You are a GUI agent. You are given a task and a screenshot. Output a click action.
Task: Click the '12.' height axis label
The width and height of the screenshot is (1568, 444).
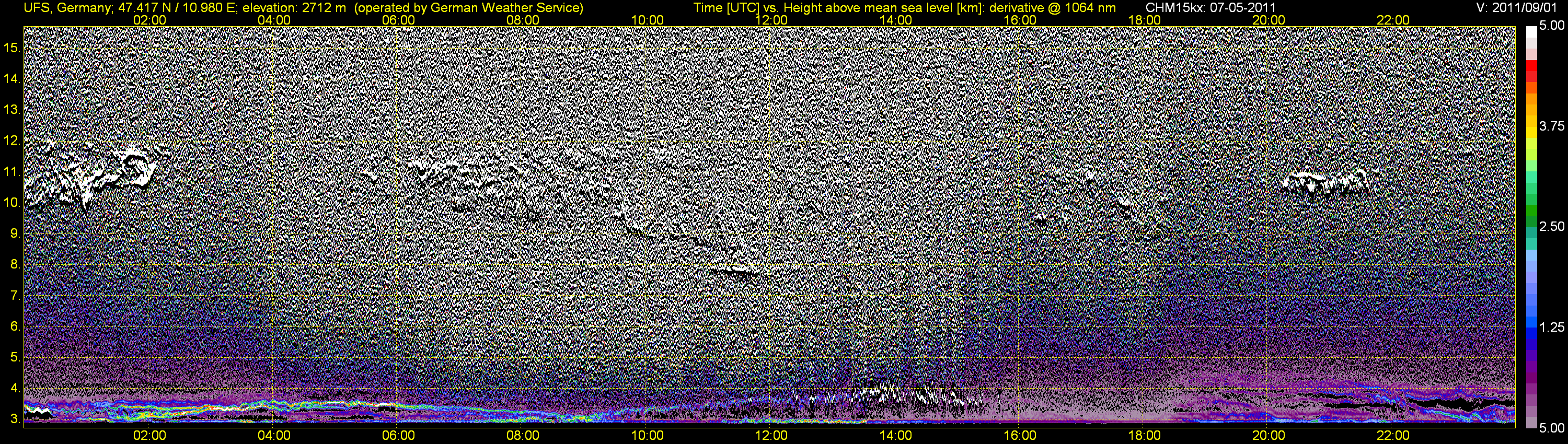tap(11, 141)
